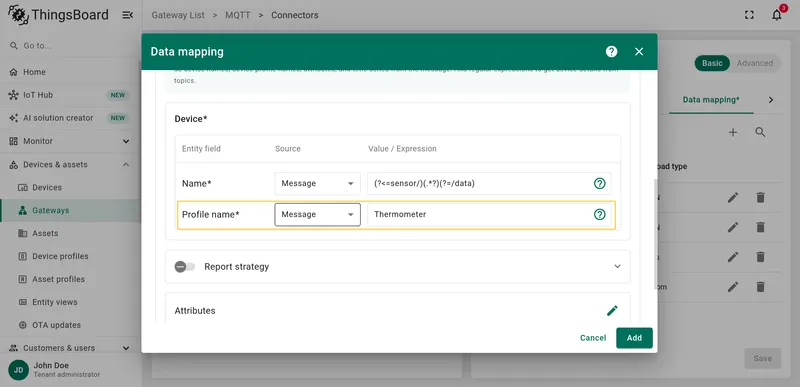Open IoT Hub menu item
This screenshot has width=800, height=387.
point(70,95)
